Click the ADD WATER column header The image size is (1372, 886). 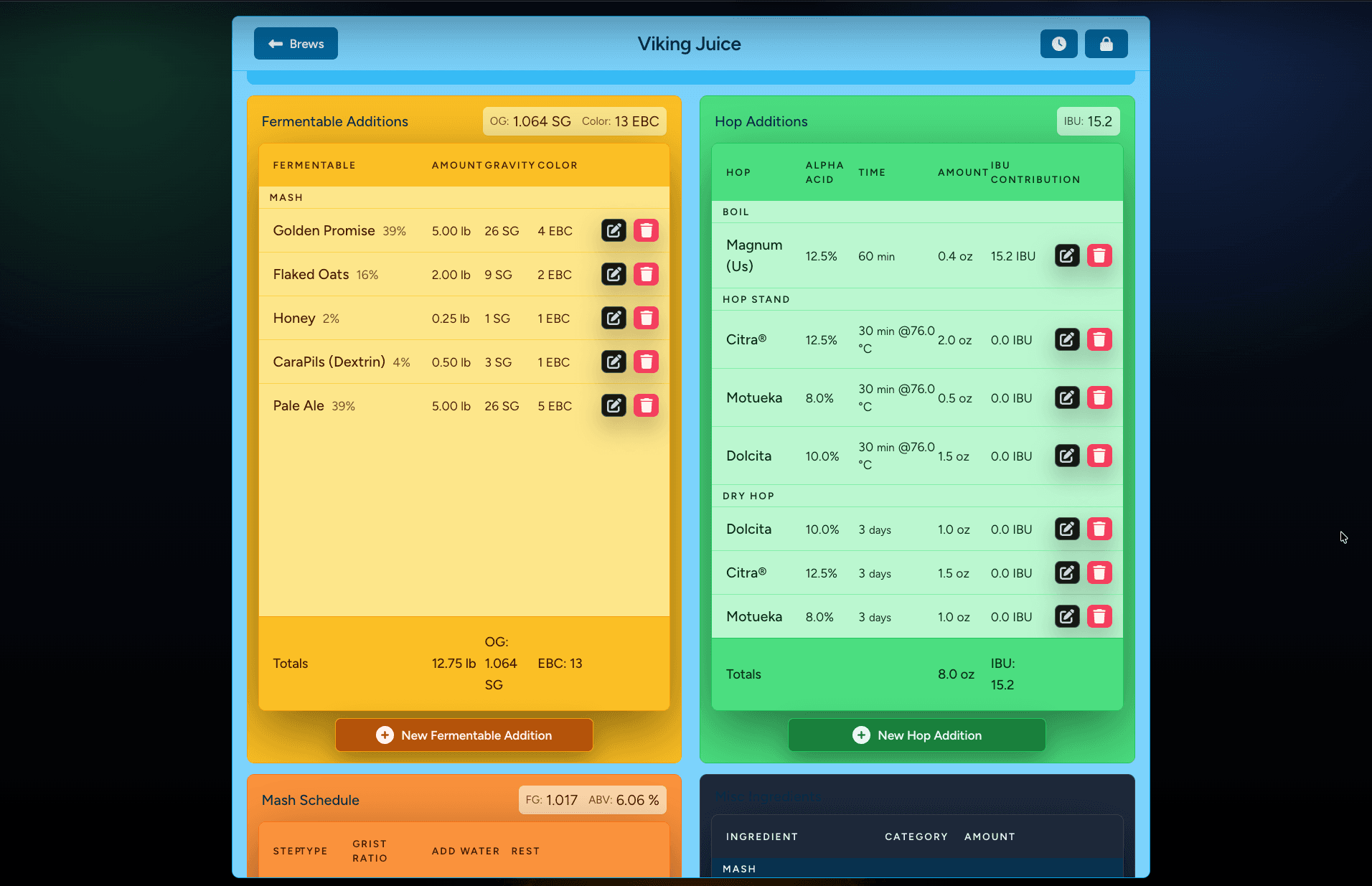point(466,851)
